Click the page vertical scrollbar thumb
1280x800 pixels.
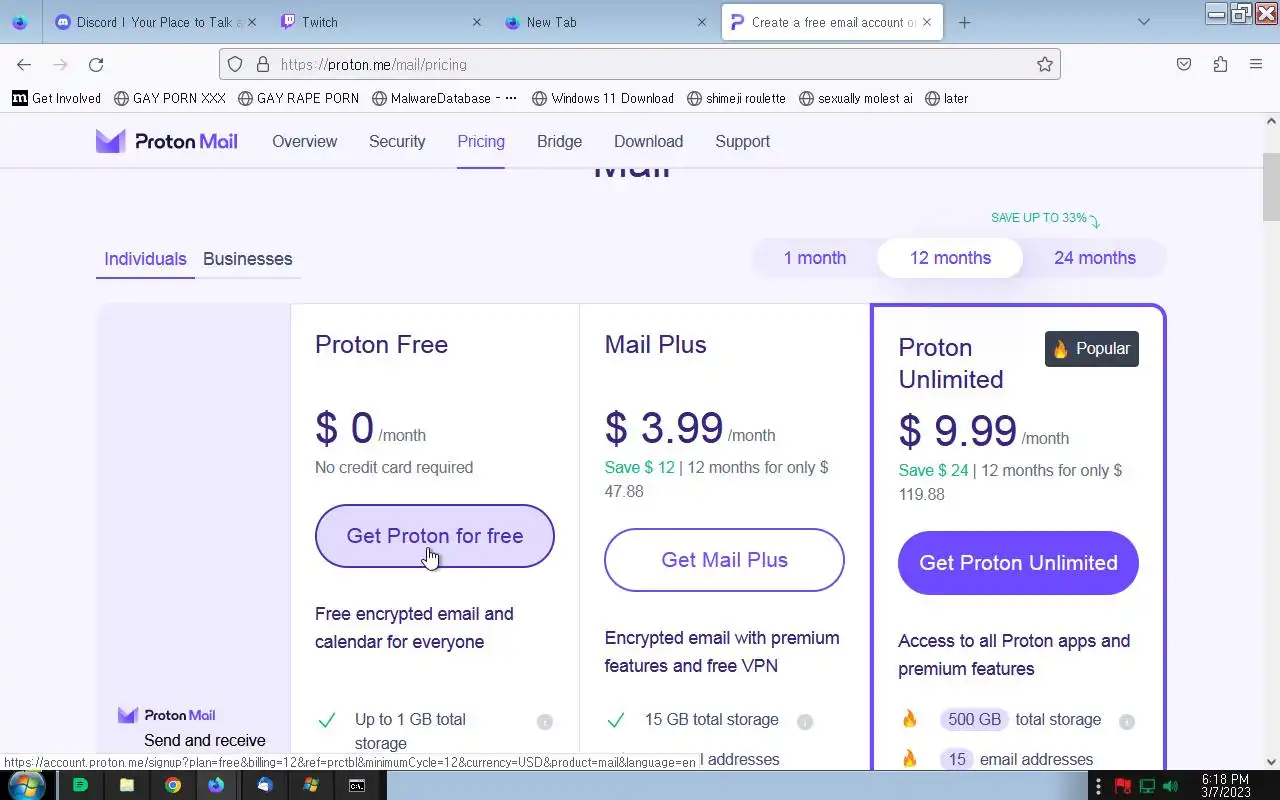(1271, 187)
